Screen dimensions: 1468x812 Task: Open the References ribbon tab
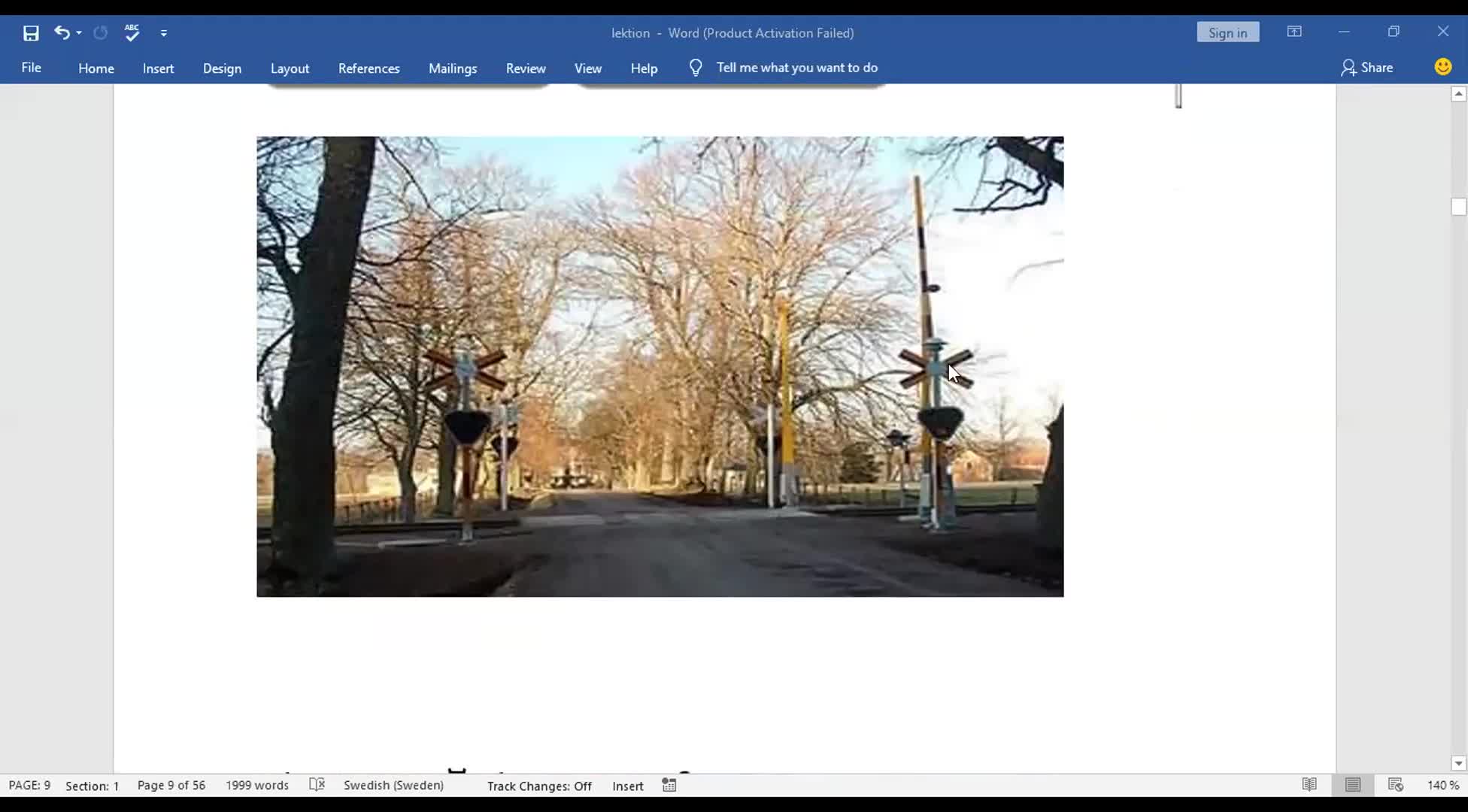coord(369,68)
